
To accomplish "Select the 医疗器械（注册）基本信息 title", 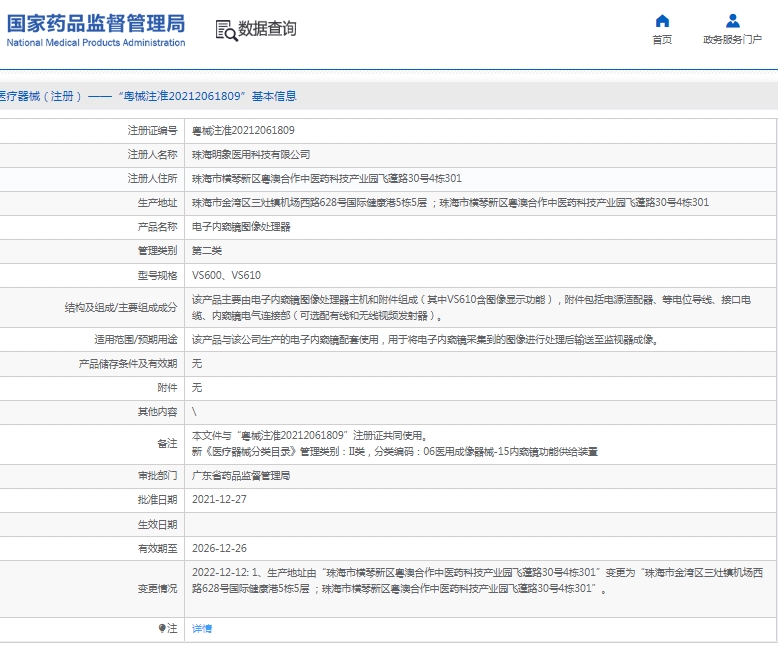I will (x=147, y=96).
